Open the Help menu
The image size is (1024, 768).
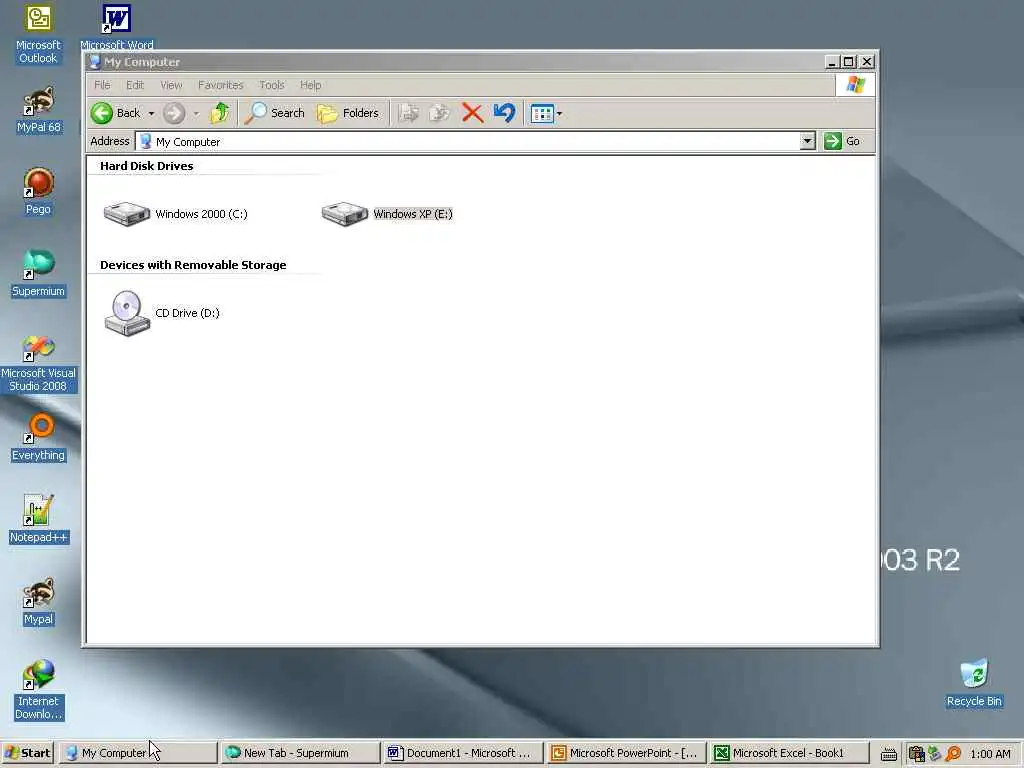(310, 85)
